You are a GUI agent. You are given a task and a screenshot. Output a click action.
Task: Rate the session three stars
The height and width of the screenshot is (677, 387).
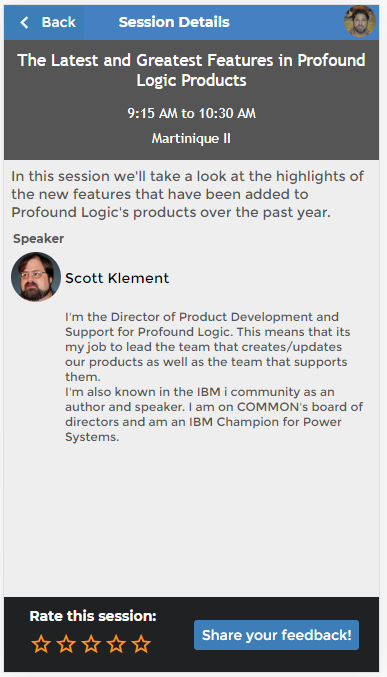pos(91,644)
